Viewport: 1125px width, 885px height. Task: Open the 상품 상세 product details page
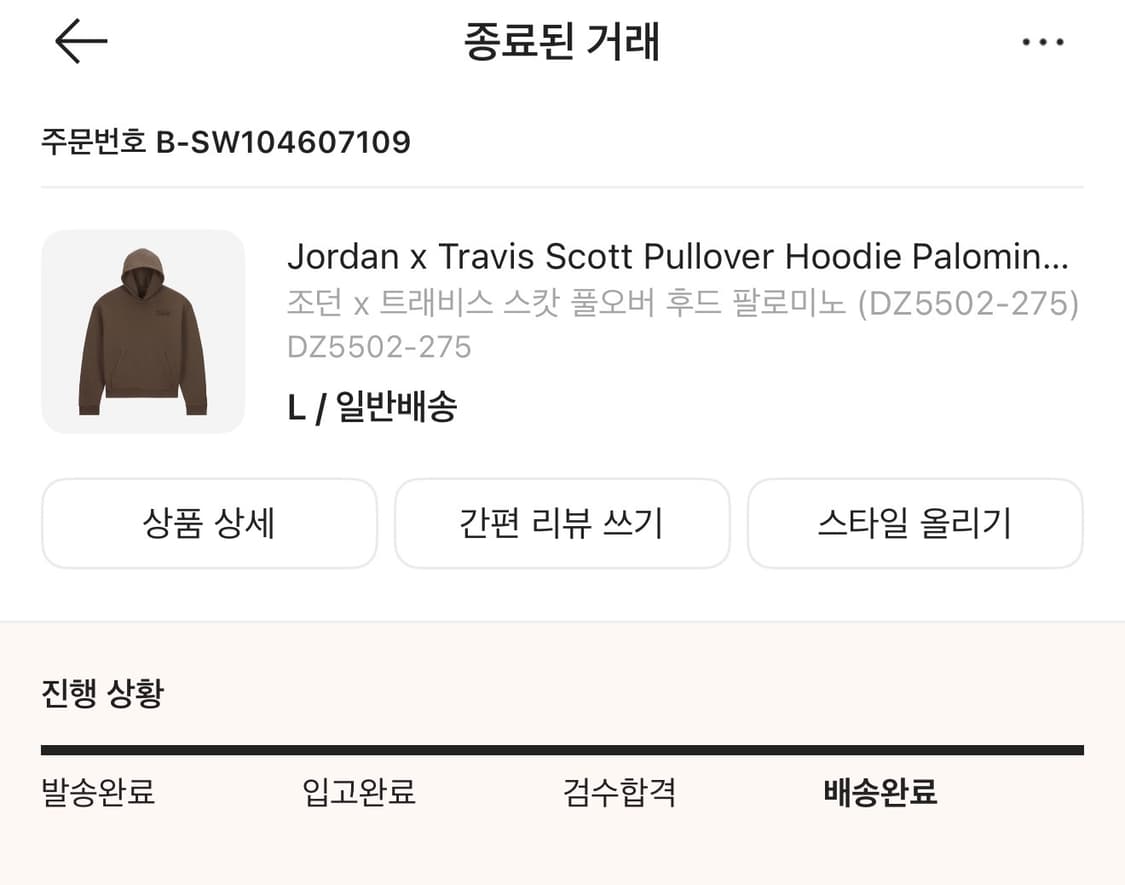pyautogui.click(x=208, y=523)
